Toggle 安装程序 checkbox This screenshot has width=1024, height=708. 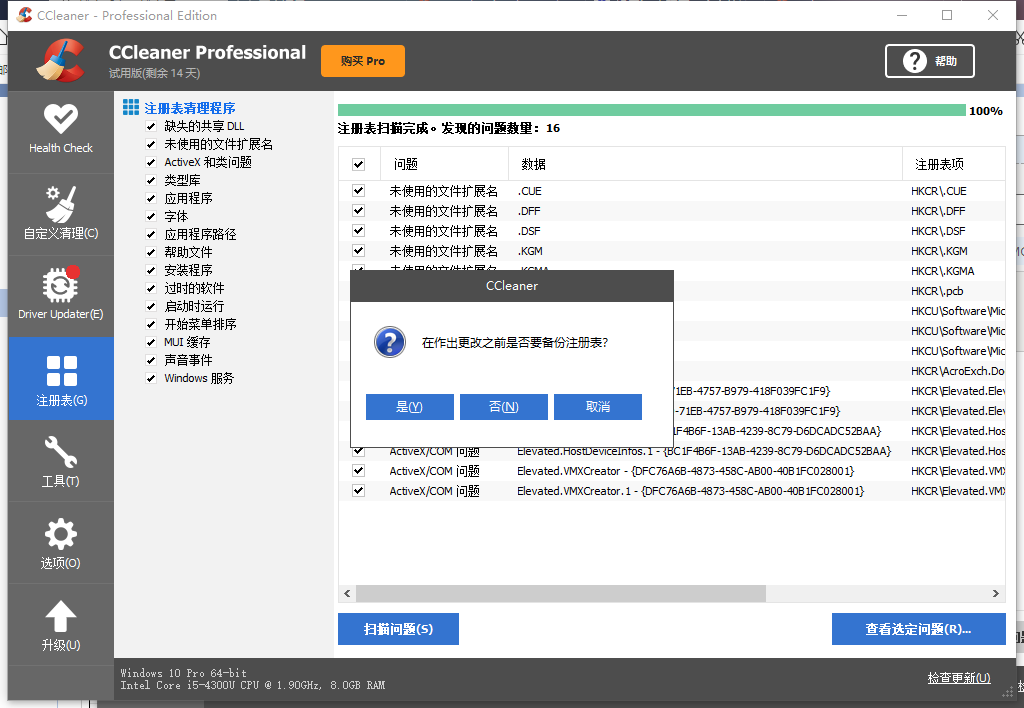pyautogui.click(x=151, y=270)
